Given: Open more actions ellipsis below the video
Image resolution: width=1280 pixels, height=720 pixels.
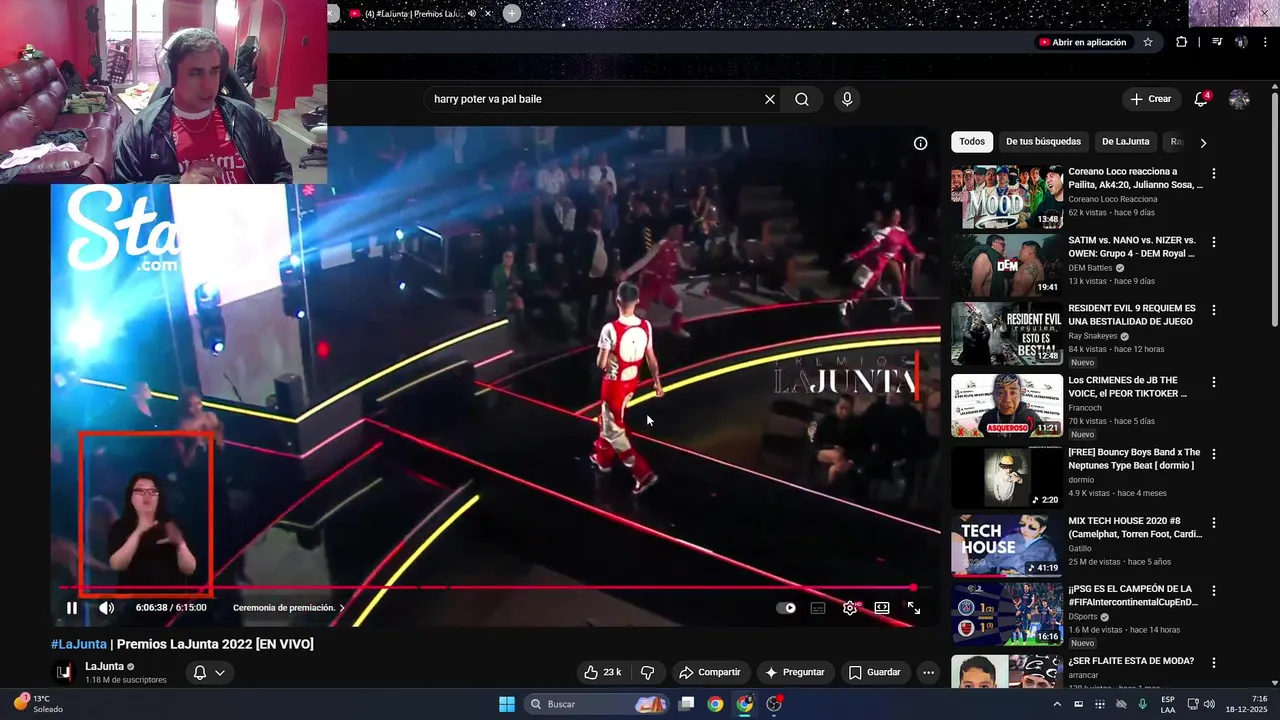Looking at the screenshot, I should point(928,672).
